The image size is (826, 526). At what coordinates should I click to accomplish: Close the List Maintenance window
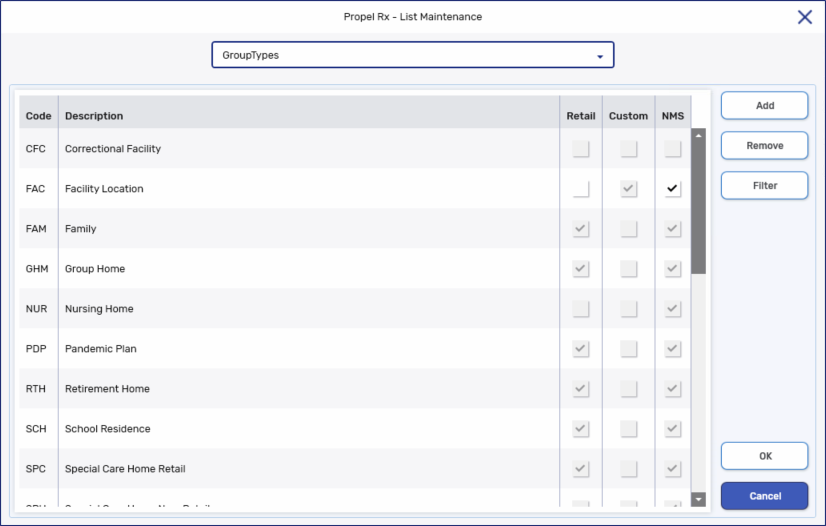click(804, 17)
